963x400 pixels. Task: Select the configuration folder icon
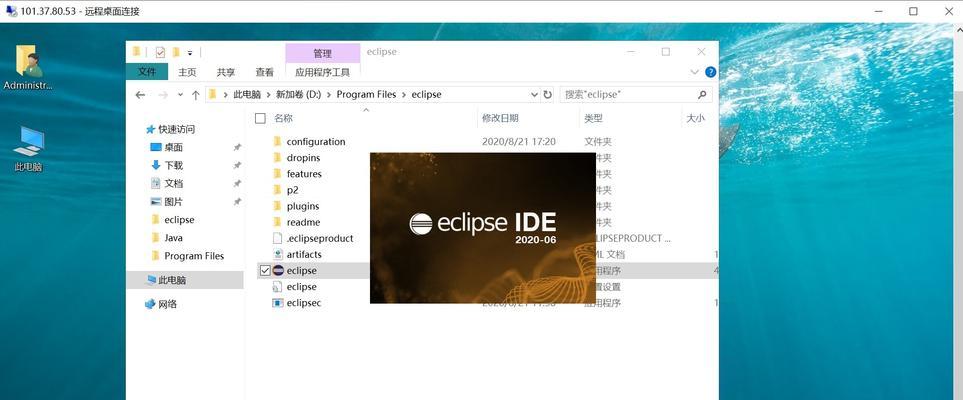[x=277, y=141]
